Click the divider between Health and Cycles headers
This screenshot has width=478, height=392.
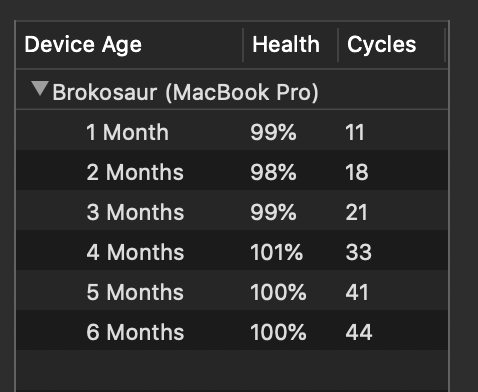tap(338, 45)
